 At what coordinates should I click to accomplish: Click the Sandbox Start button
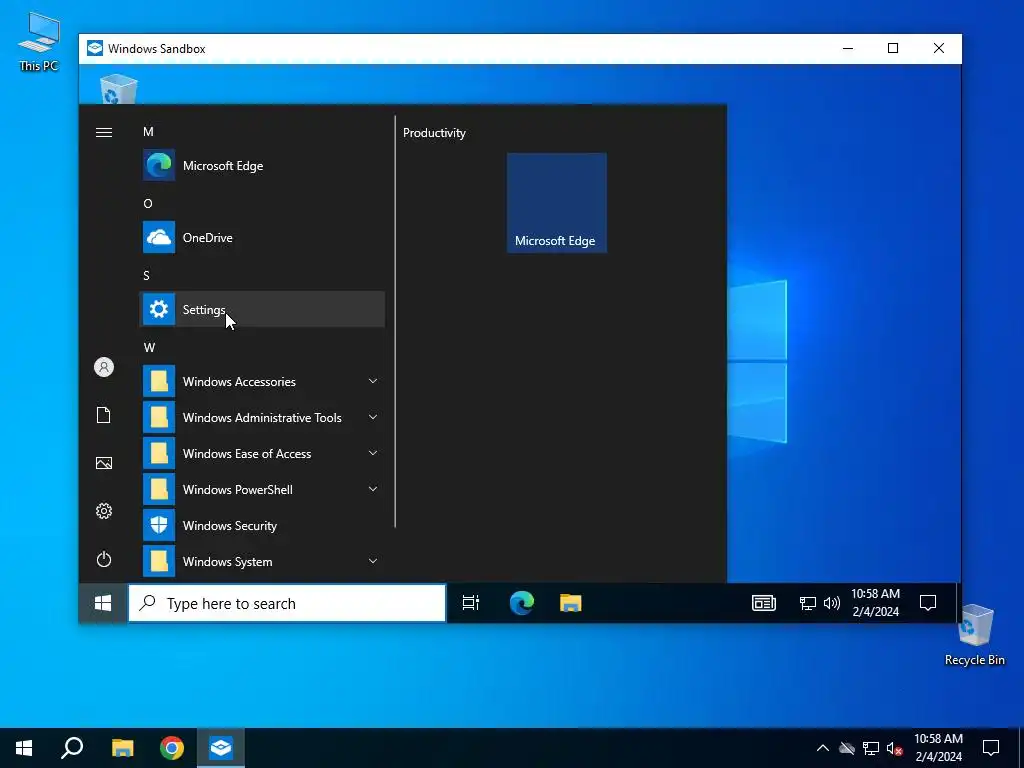point(103,603)
